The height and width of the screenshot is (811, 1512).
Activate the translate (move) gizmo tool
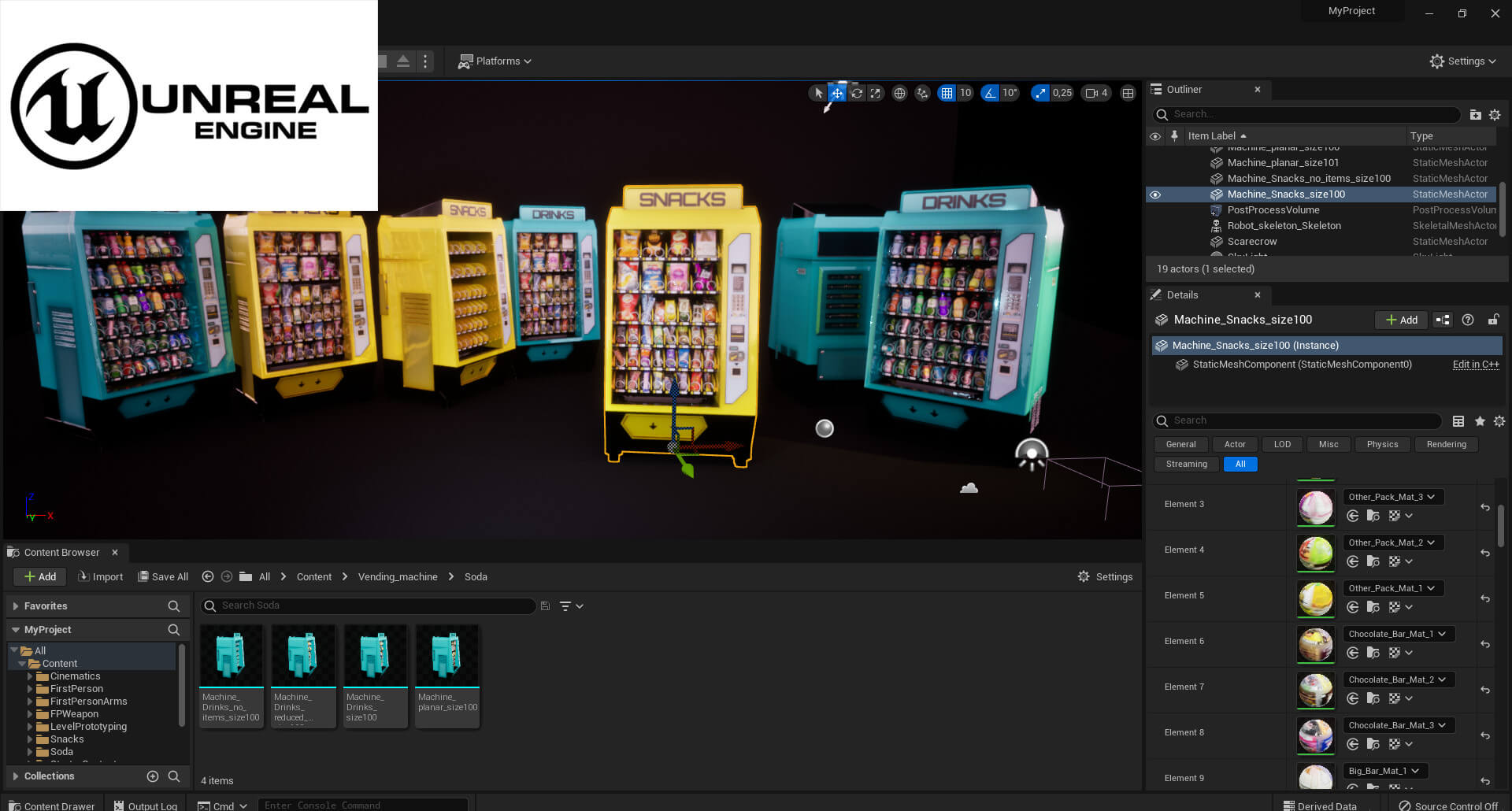[x=837, y=93]
